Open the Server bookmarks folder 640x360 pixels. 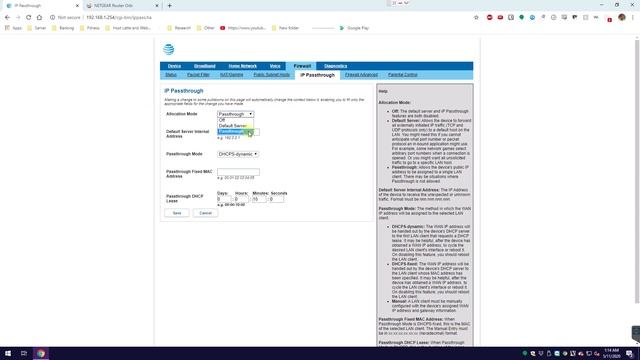pos(37,28)
